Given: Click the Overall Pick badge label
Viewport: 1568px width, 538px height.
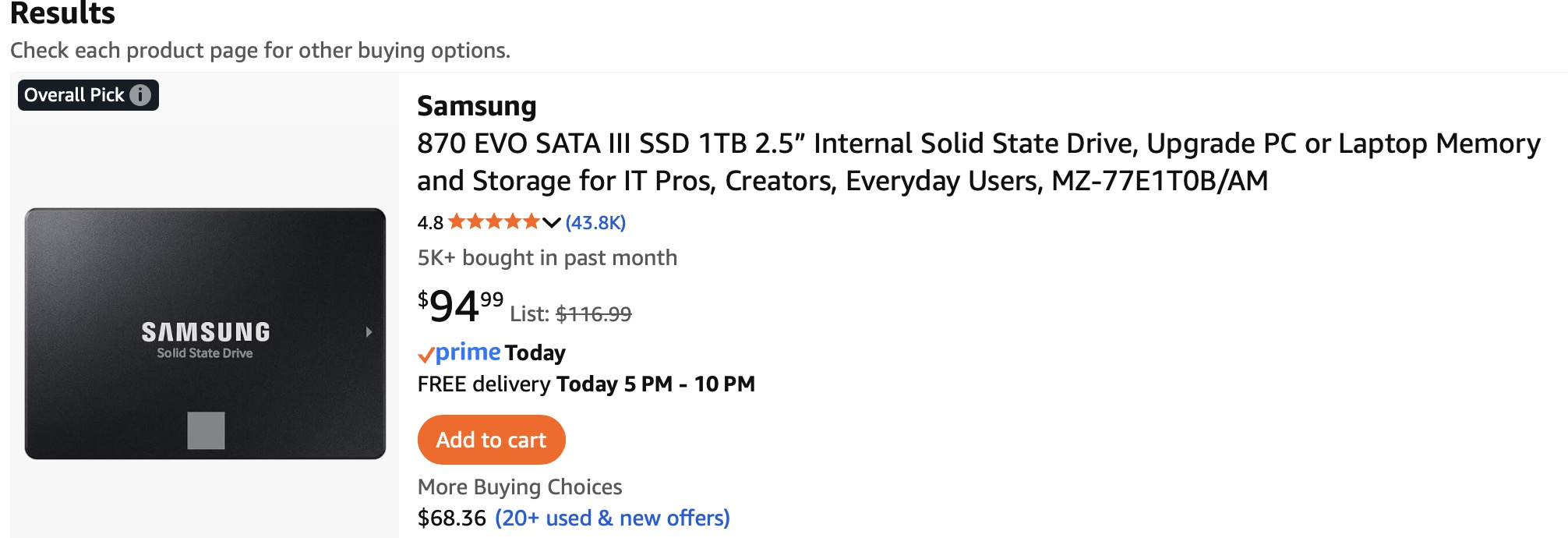Looking at the screenshot, I should [x=74, y=95].
